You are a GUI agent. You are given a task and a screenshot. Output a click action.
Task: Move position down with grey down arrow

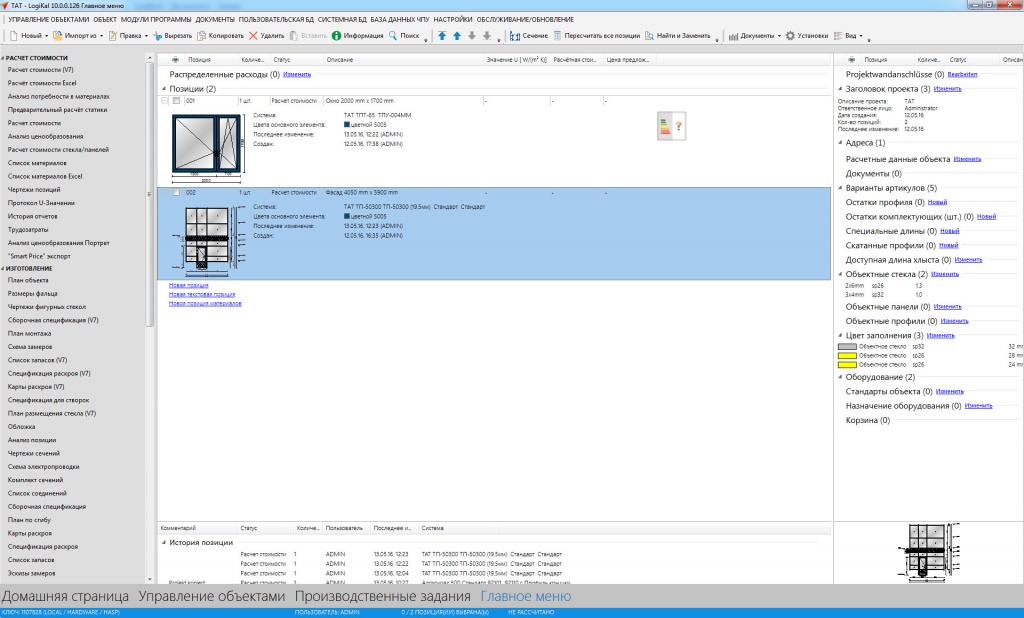click(x=472, y=36)
